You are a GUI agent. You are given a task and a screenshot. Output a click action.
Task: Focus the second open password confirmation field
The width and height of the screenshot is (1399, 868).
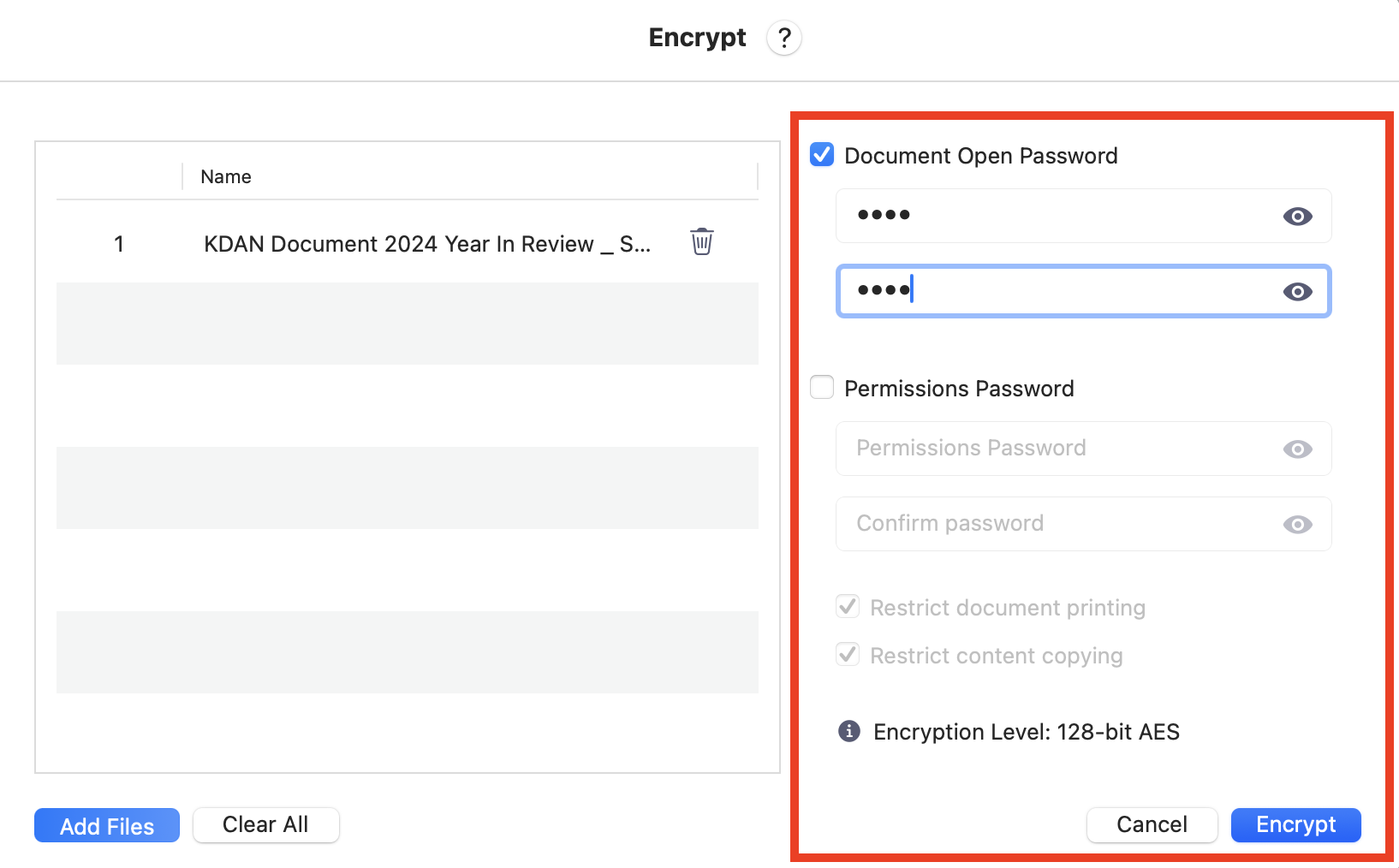pos(1083,291)
